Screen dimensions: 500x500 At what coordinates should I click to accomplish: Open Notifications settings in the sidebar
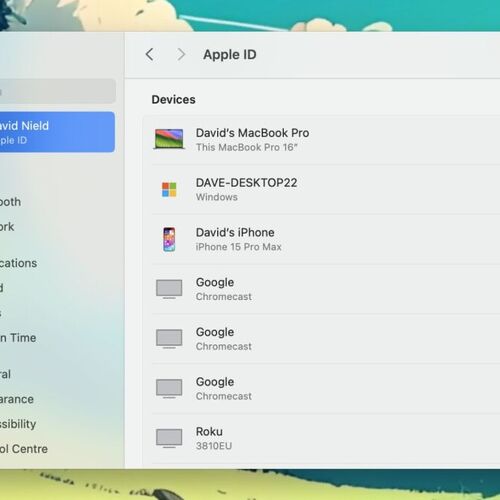[19, 263]
